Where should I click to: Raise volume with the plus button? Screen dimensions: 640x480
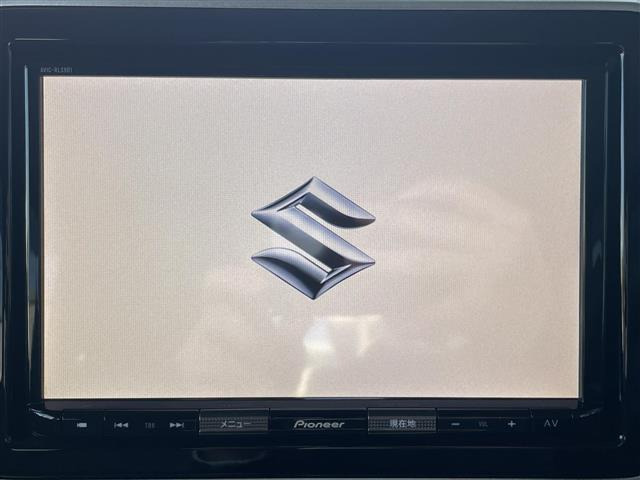511,424
